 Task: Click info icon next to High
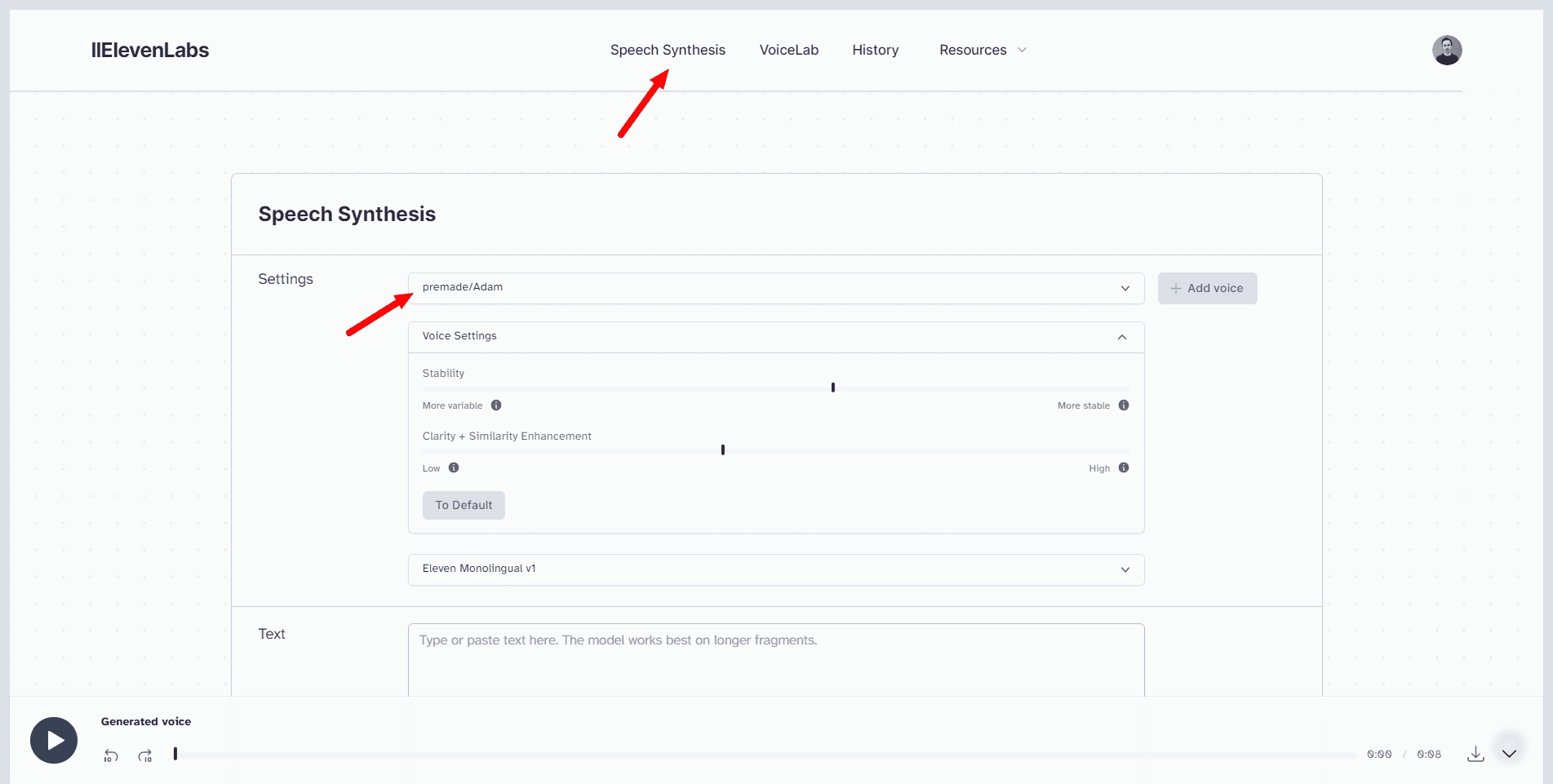1124,467
